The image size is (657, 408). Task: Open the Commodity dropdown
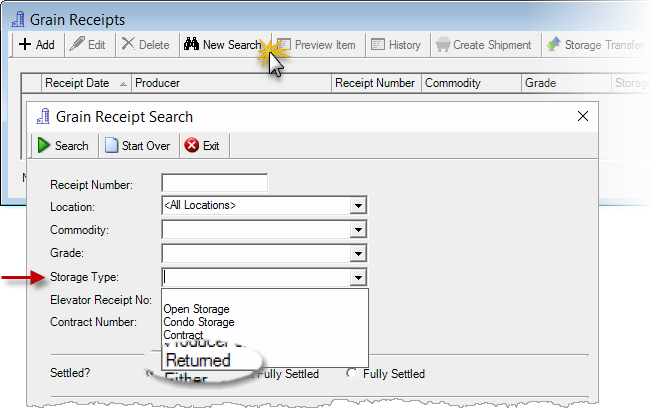point(358,230)
